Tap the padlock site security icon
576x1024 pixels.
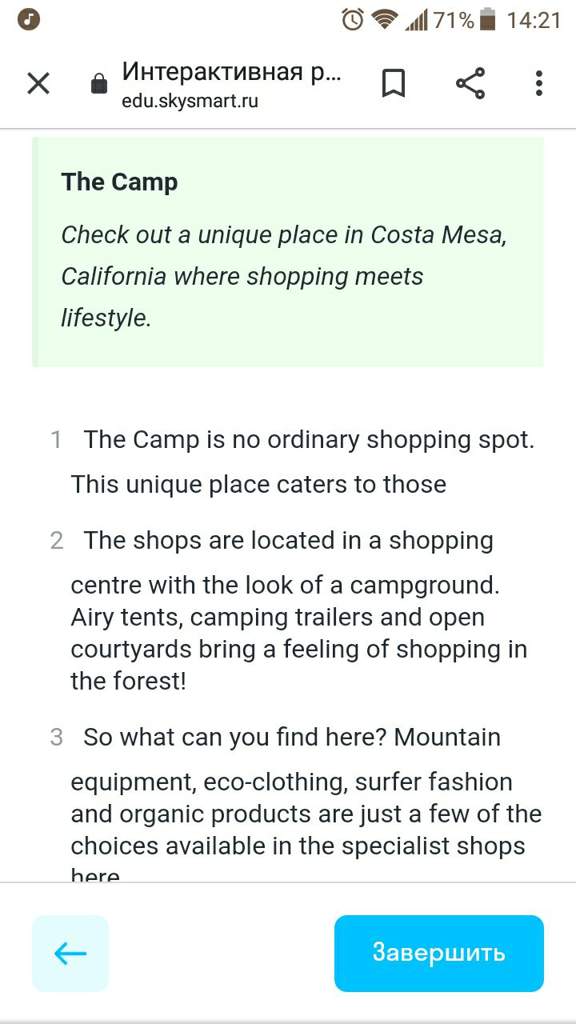click(99, 84)
